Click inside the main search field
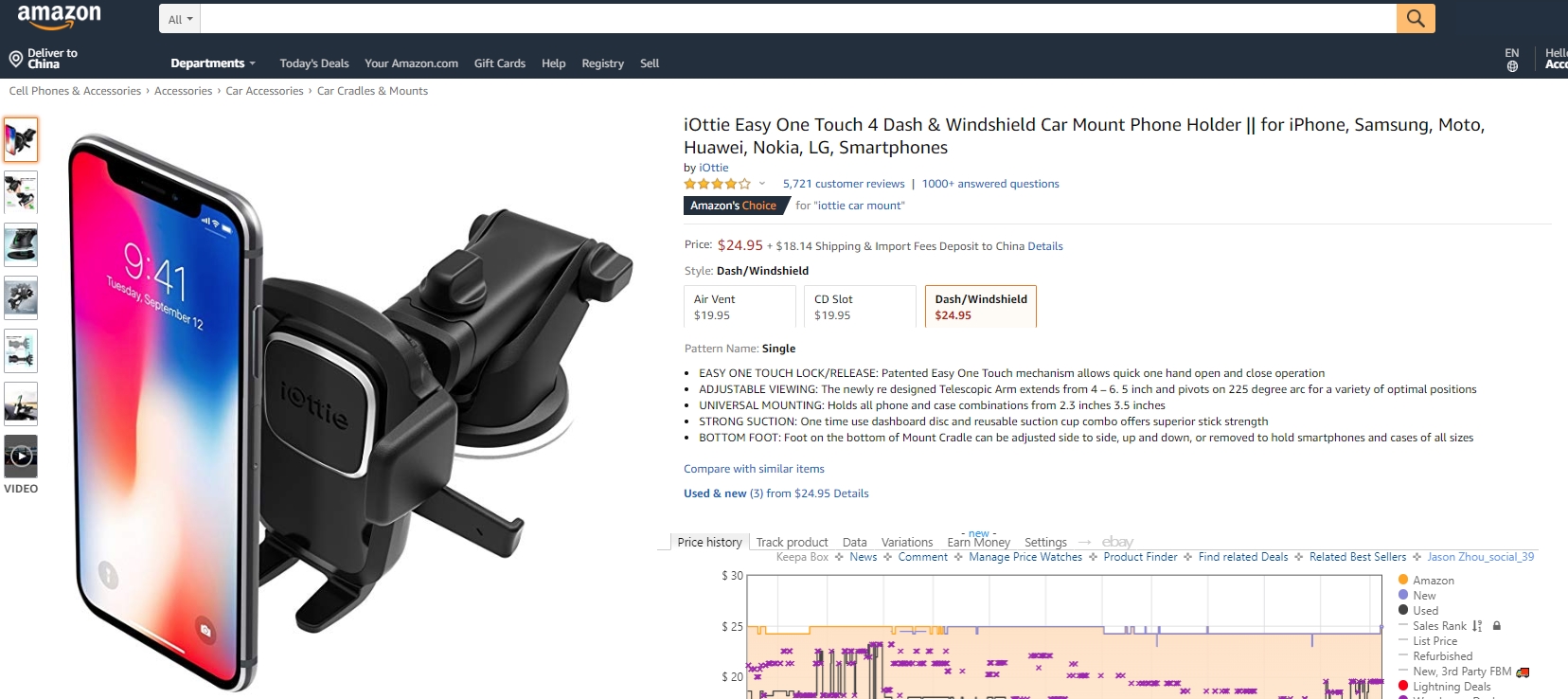 798,19
